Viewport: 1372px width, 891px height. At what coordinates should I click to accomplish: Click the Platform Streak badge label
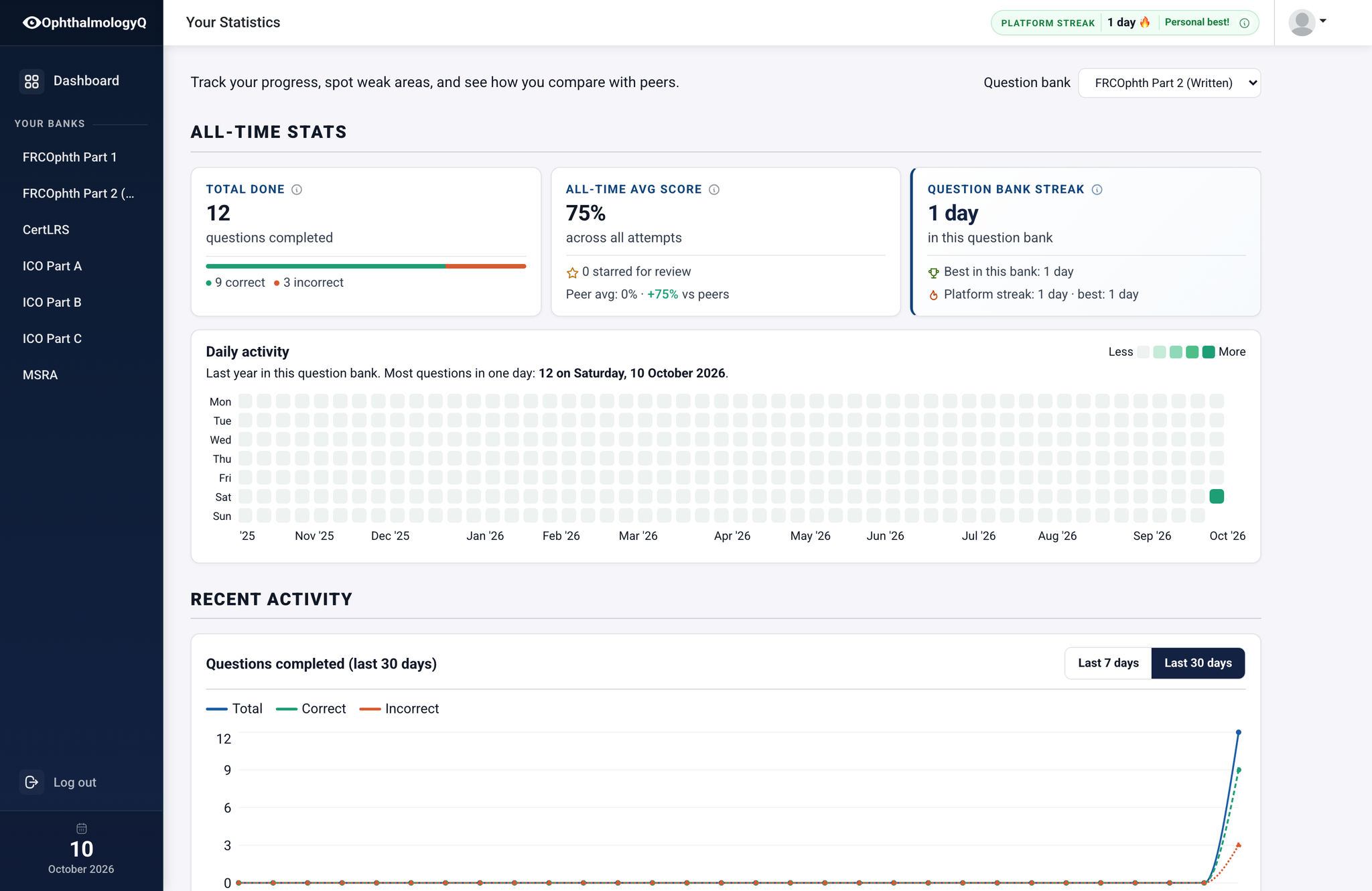tap(1048, 23)
